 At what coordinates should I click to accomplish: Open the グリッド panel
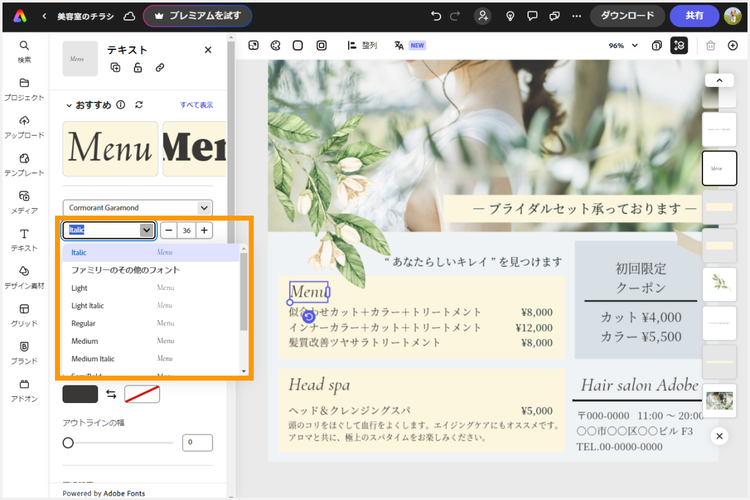tap(24, 315)
